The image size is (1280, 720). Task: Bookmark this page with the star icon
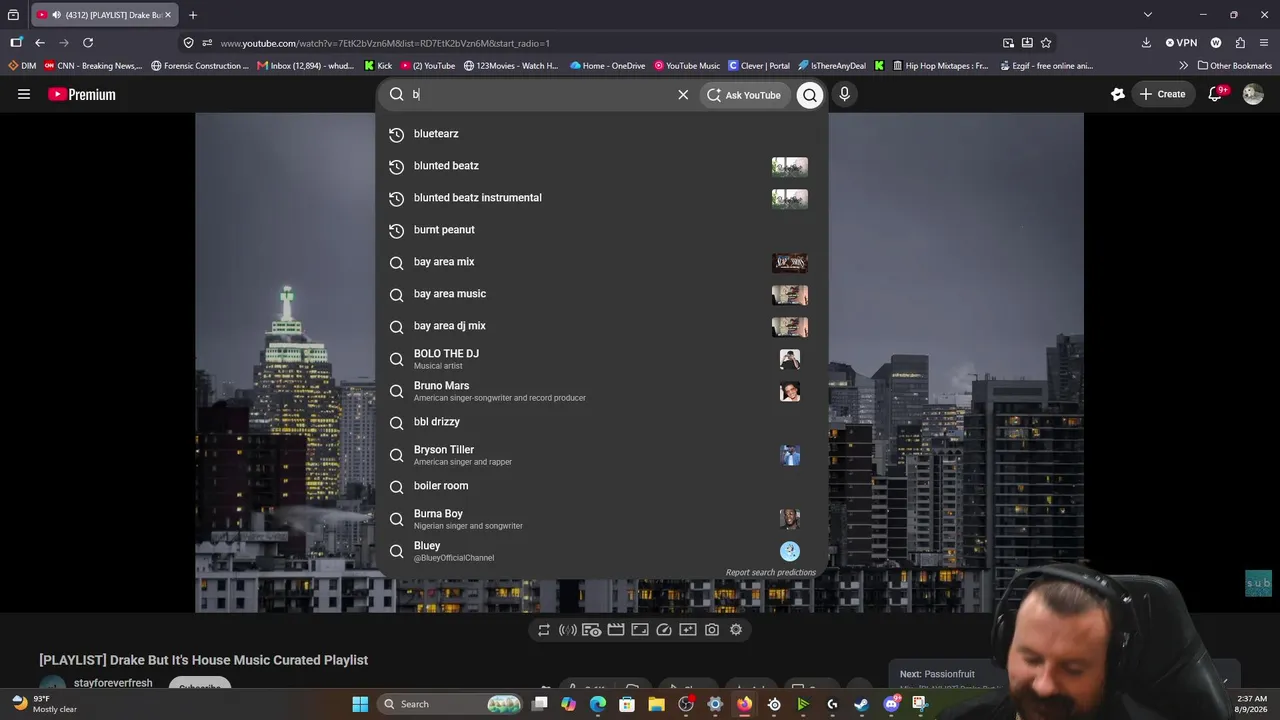(1046, 43)
